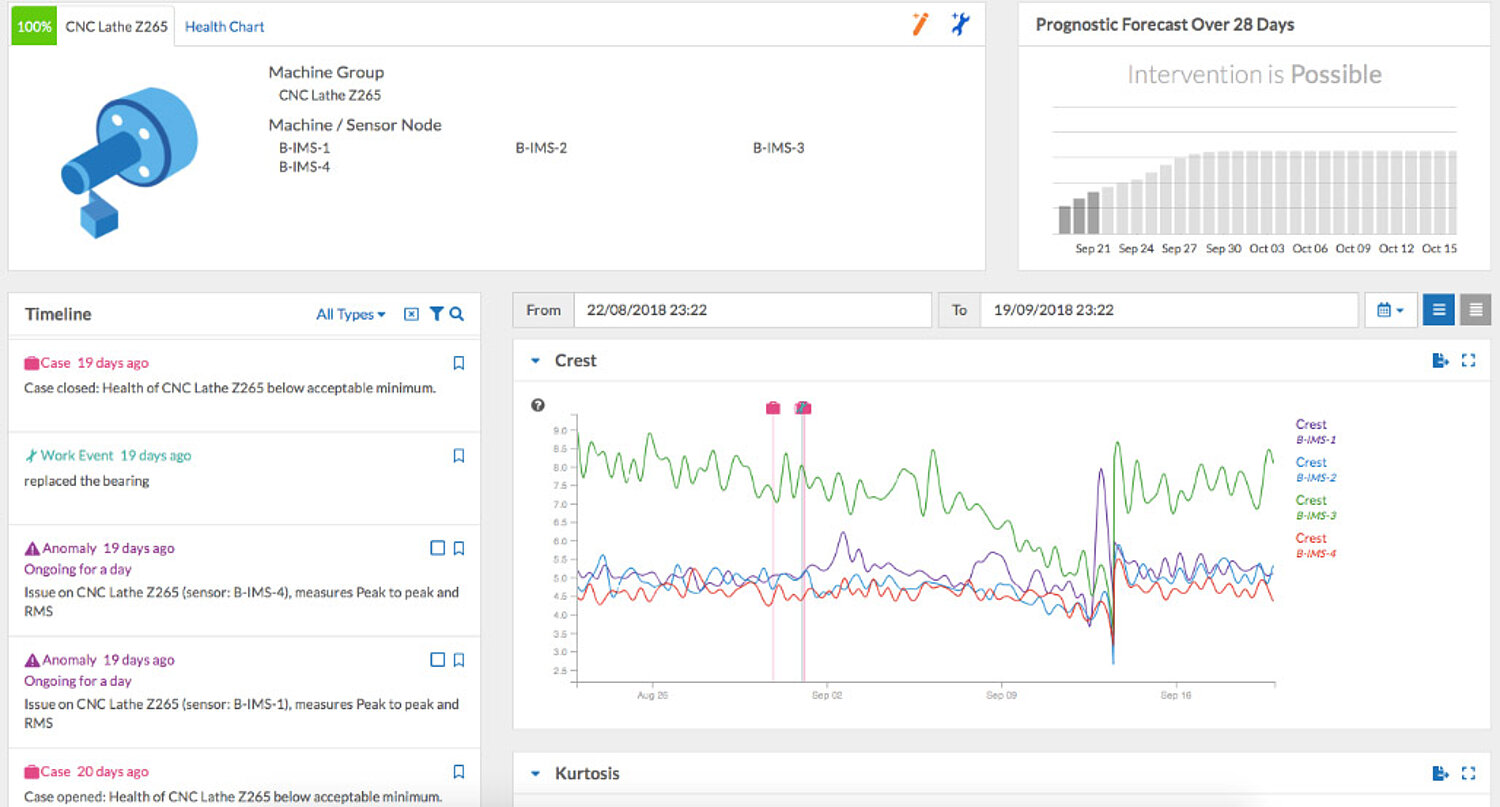Click the Case opened entry description
The height and width of the screenshot is (807, 1500).
[233, 797]
